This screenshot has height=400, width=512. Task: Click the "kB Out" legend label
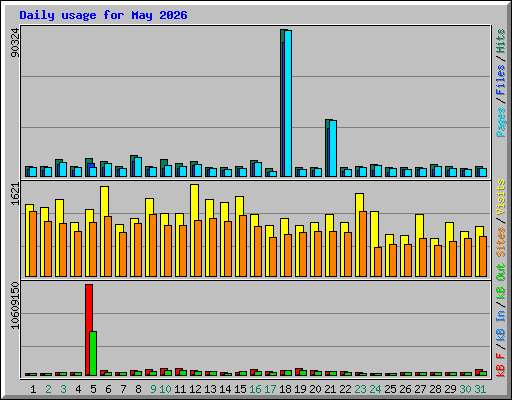[x=500, y=281]
